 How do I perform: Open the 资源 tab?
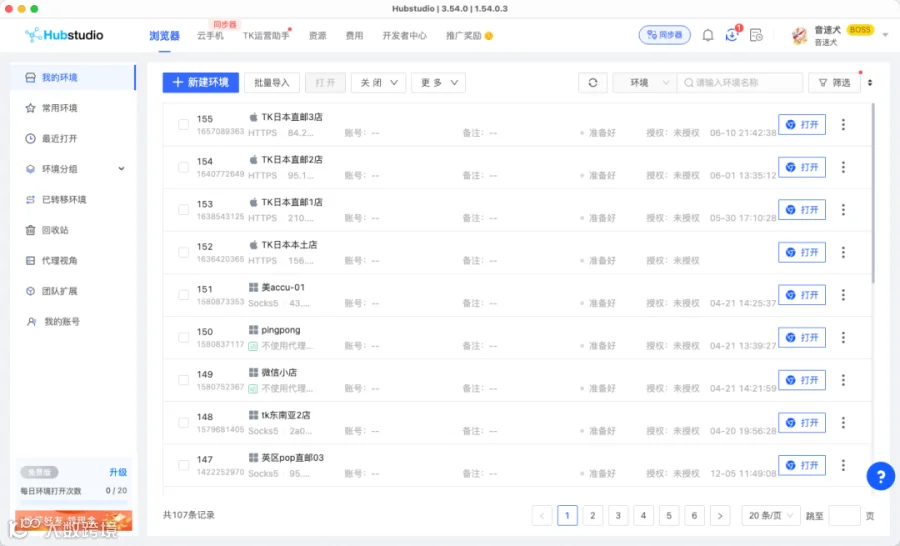317,36
